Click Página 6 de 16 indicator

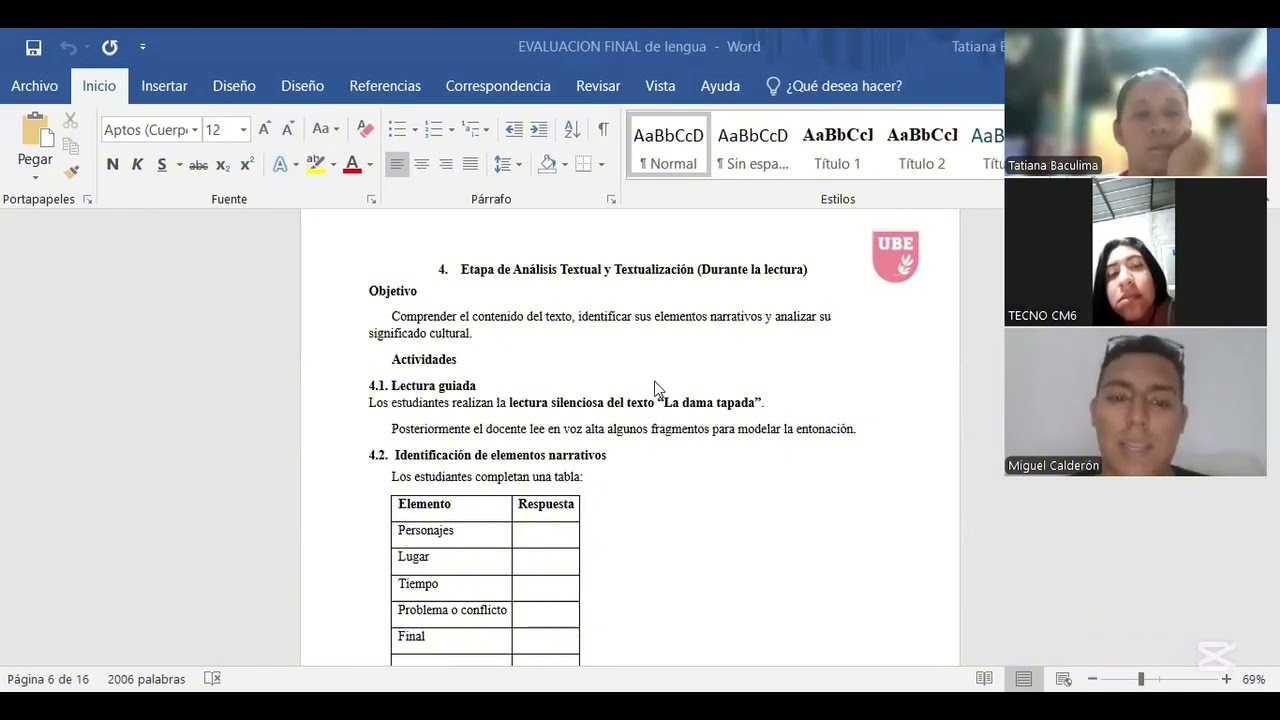click(x=48, y=679)
